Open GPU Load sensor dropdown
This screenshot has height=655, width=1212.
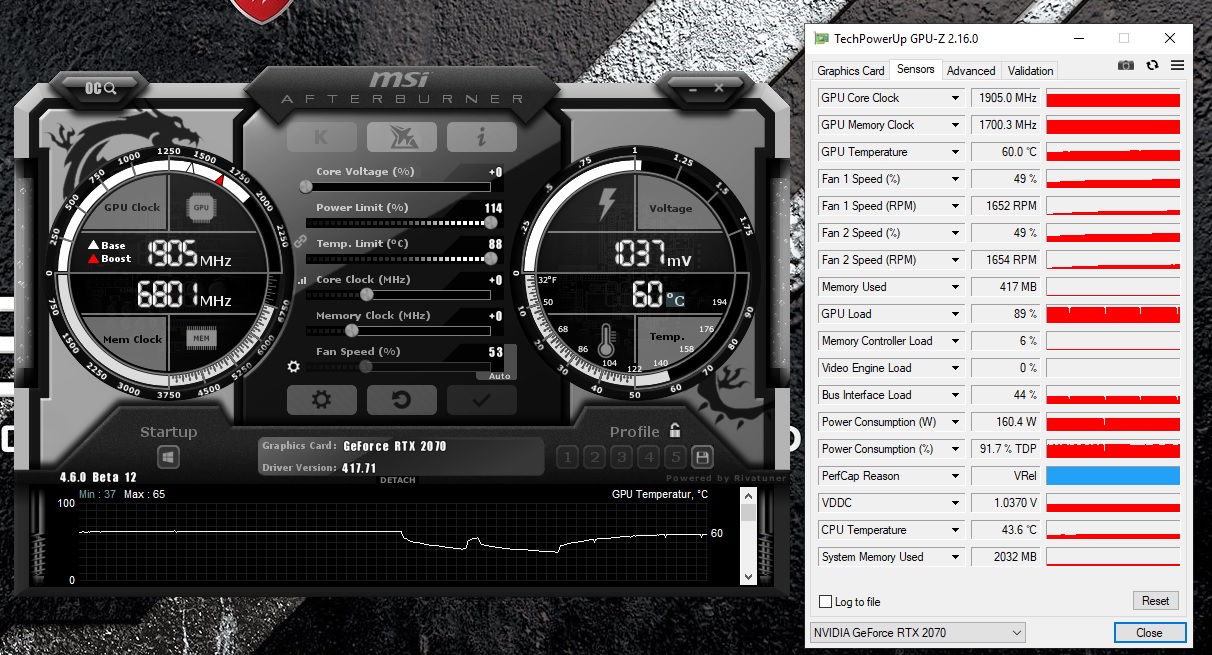(955, 314)
